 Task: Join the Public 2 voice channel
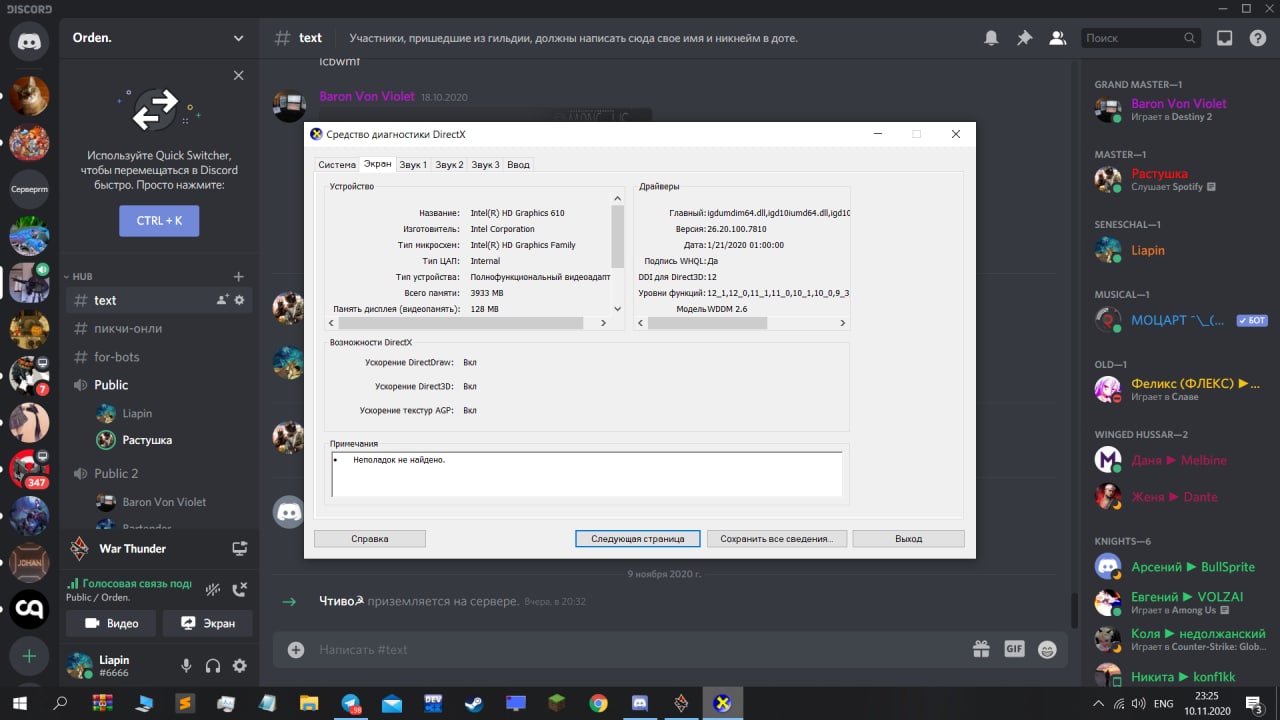click(x=158, y=473)
